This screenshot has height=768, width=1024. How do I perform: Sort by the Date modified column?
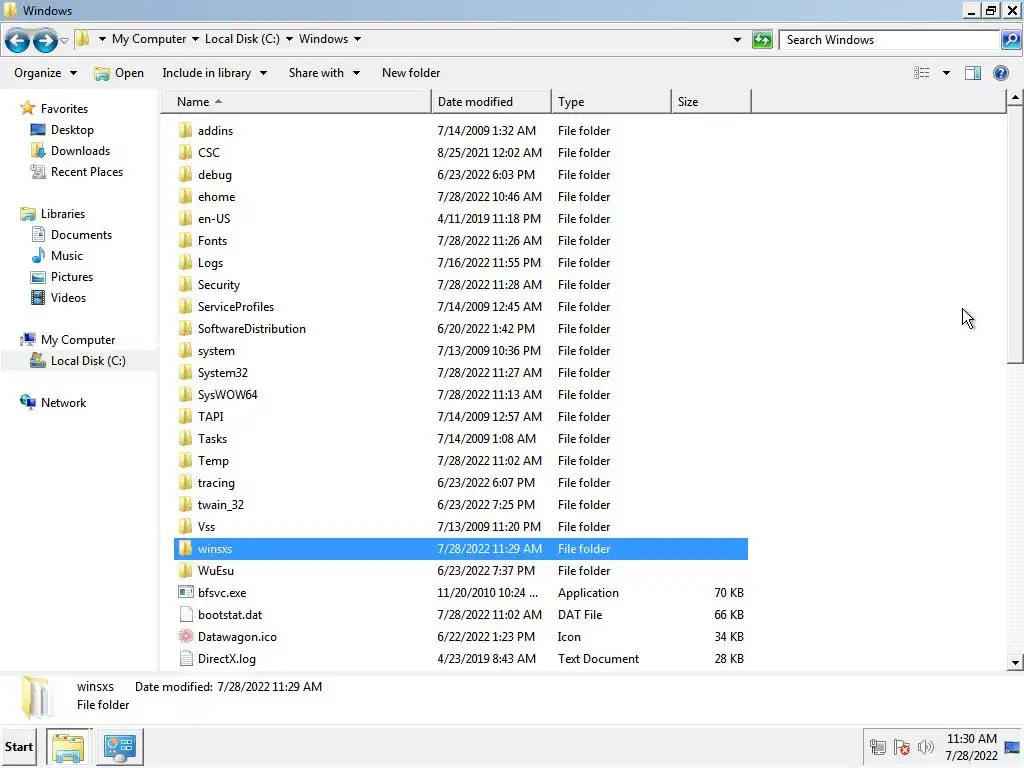point(491,102)
